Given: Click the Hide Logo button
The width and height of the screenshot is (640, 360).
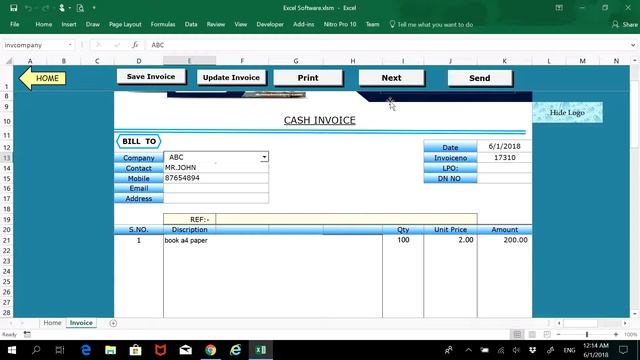Looking at the screenshot, I should tap(567, 113).
